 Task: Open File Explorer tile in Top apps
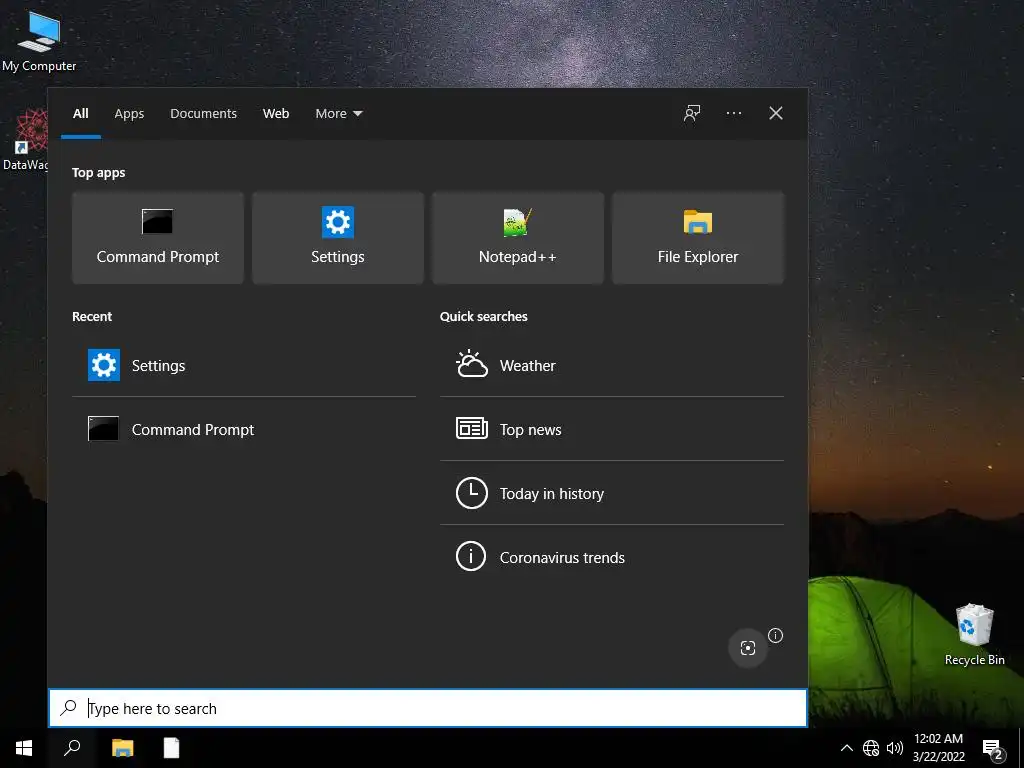pyautogui.click(x=697, y=238)
